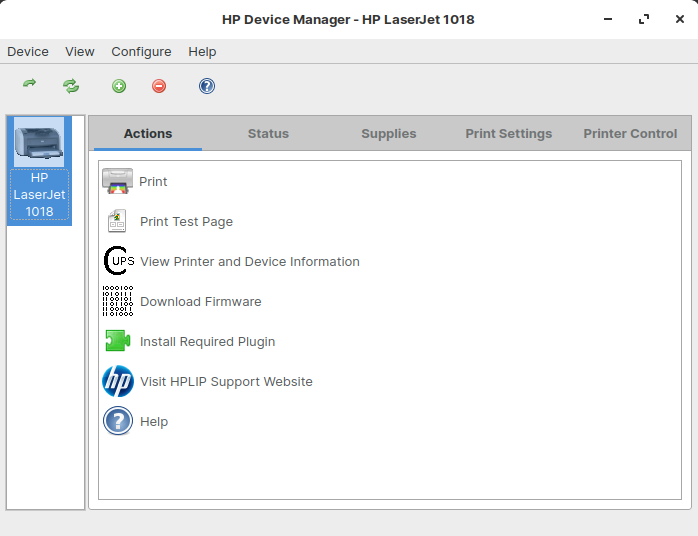Open the Configure menu
698x536 pixels.
click(x=141, y=52)
